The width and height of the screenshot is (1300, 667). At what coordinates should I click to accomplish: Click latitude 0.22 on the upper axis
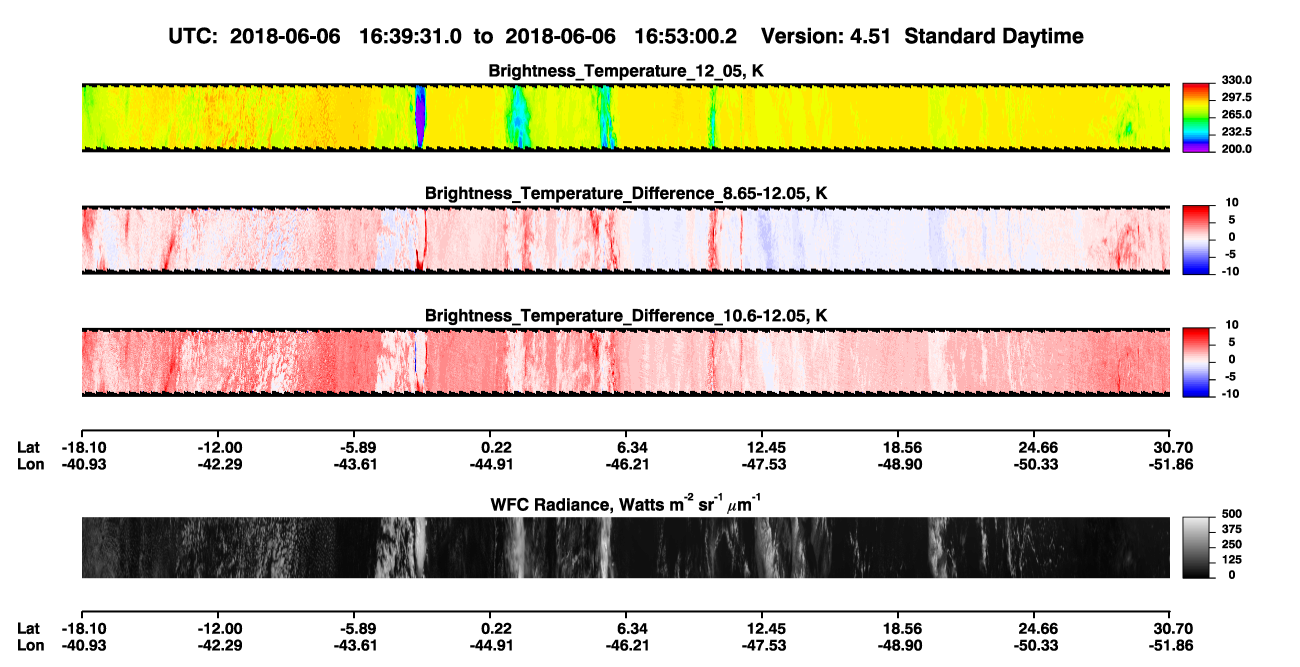pos(495,447)
